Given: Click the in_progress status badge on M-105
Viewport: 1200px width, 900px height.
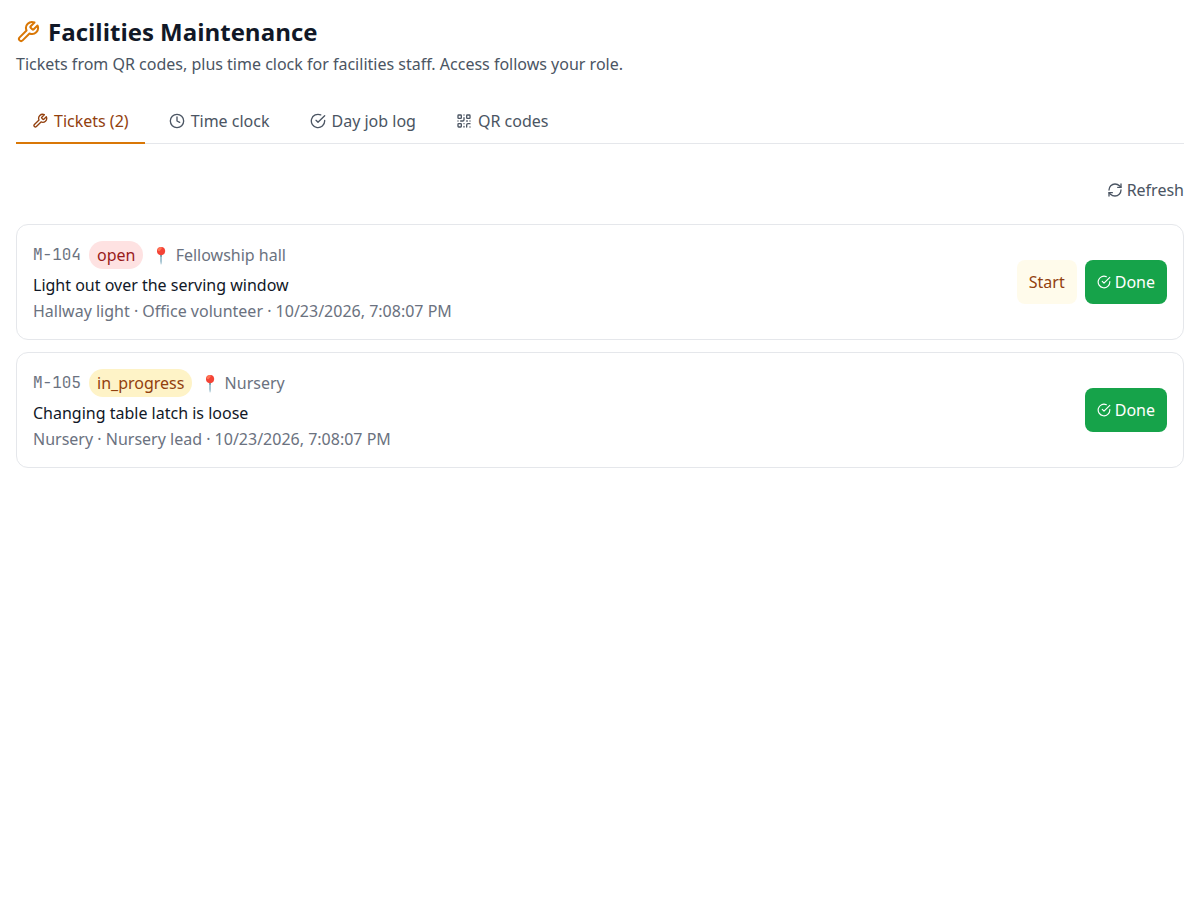Looking at the screenshot, I should pyautogui.click(x=140, y=383).
